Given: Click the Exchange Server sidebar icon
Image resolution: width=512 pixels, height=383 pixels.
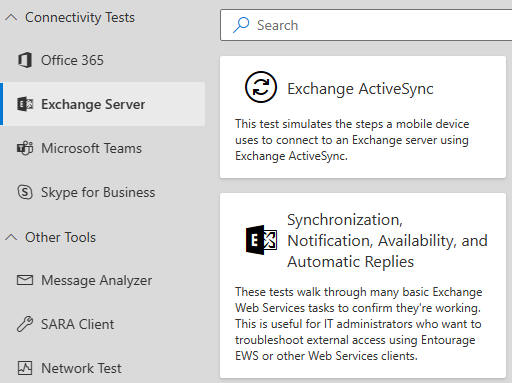Looking at the screenshot, I should 25,104.
